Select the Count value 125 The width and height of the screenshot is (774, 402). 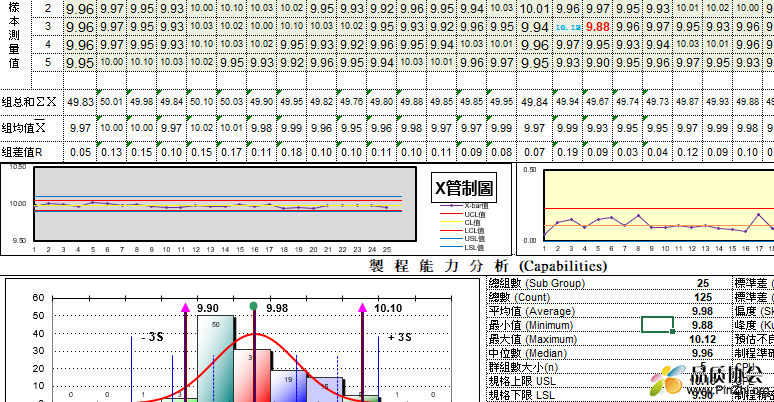click(x=703, y=297)
